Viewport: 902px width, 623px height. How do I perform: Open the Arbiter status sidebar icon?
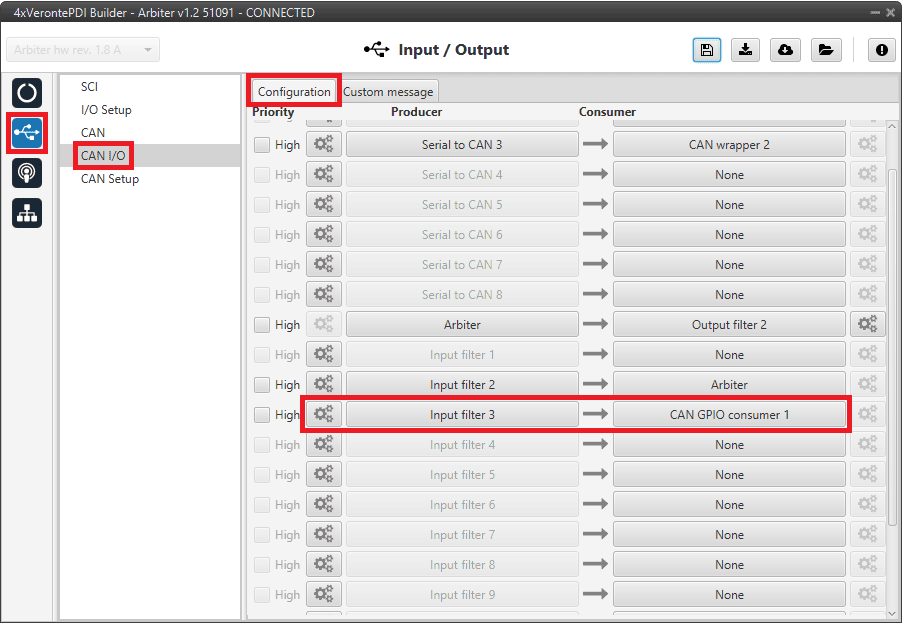point(26,93)
